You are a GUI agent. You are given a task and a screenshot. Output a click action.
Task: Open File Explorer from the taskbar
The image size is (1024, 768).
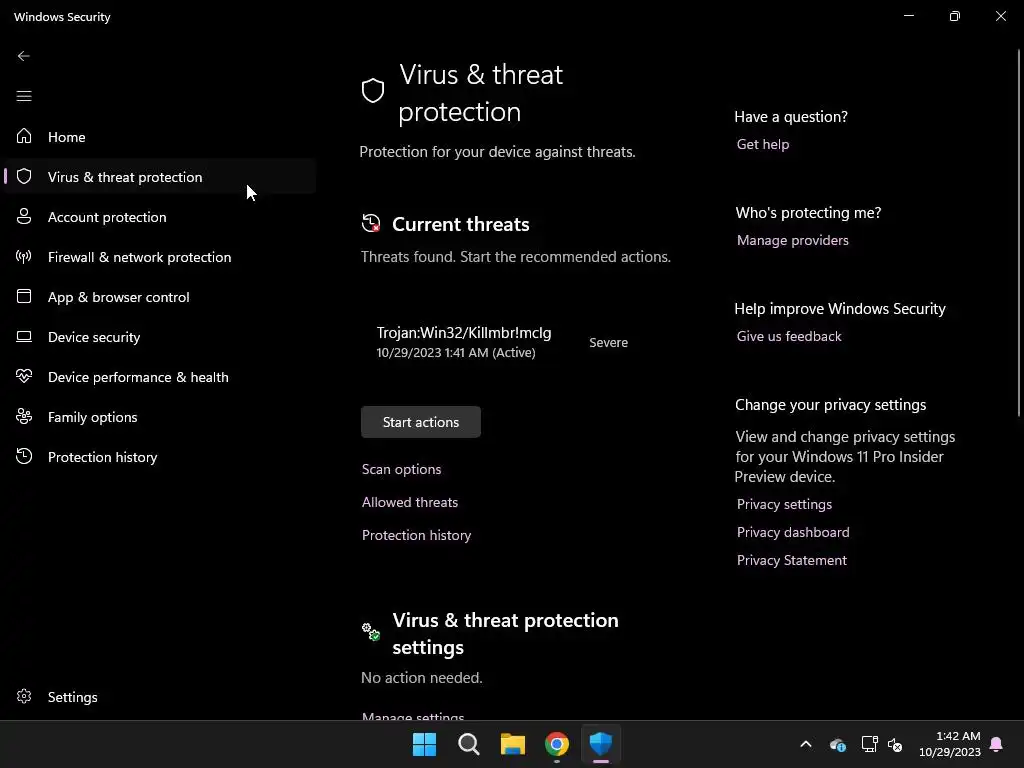pyautogui.click(x=513, y=744)
